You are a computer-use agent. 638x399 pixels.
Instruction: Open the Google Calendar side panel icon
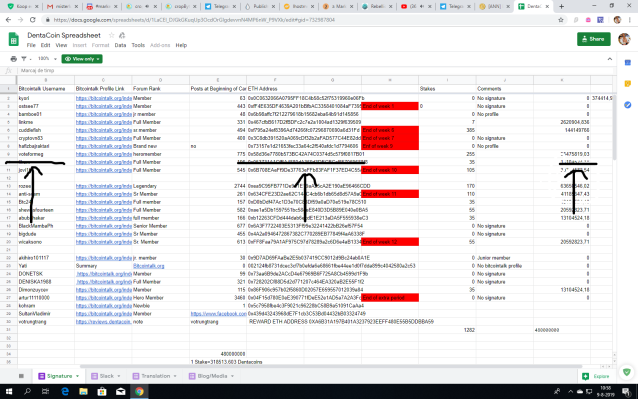tap(627, 63)
